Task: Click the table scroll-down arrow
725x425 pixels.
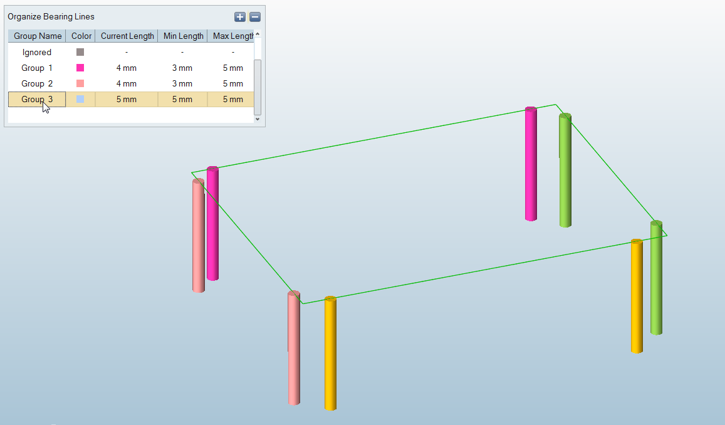Action: [258, 119]
